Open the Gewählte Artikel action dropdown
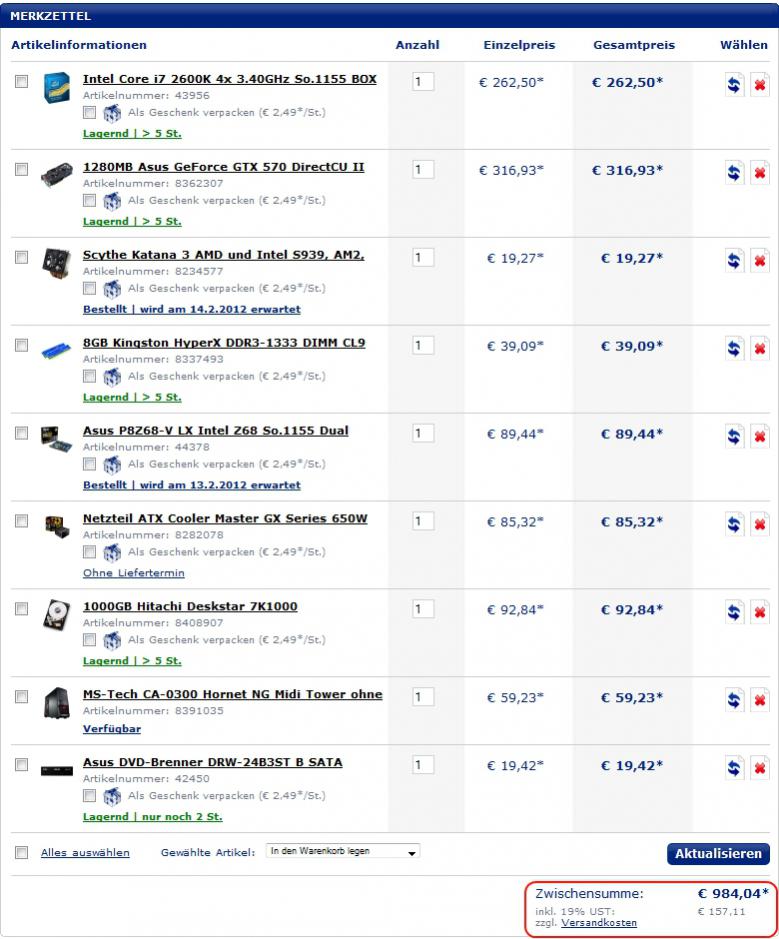 click(x=343, y=852)
